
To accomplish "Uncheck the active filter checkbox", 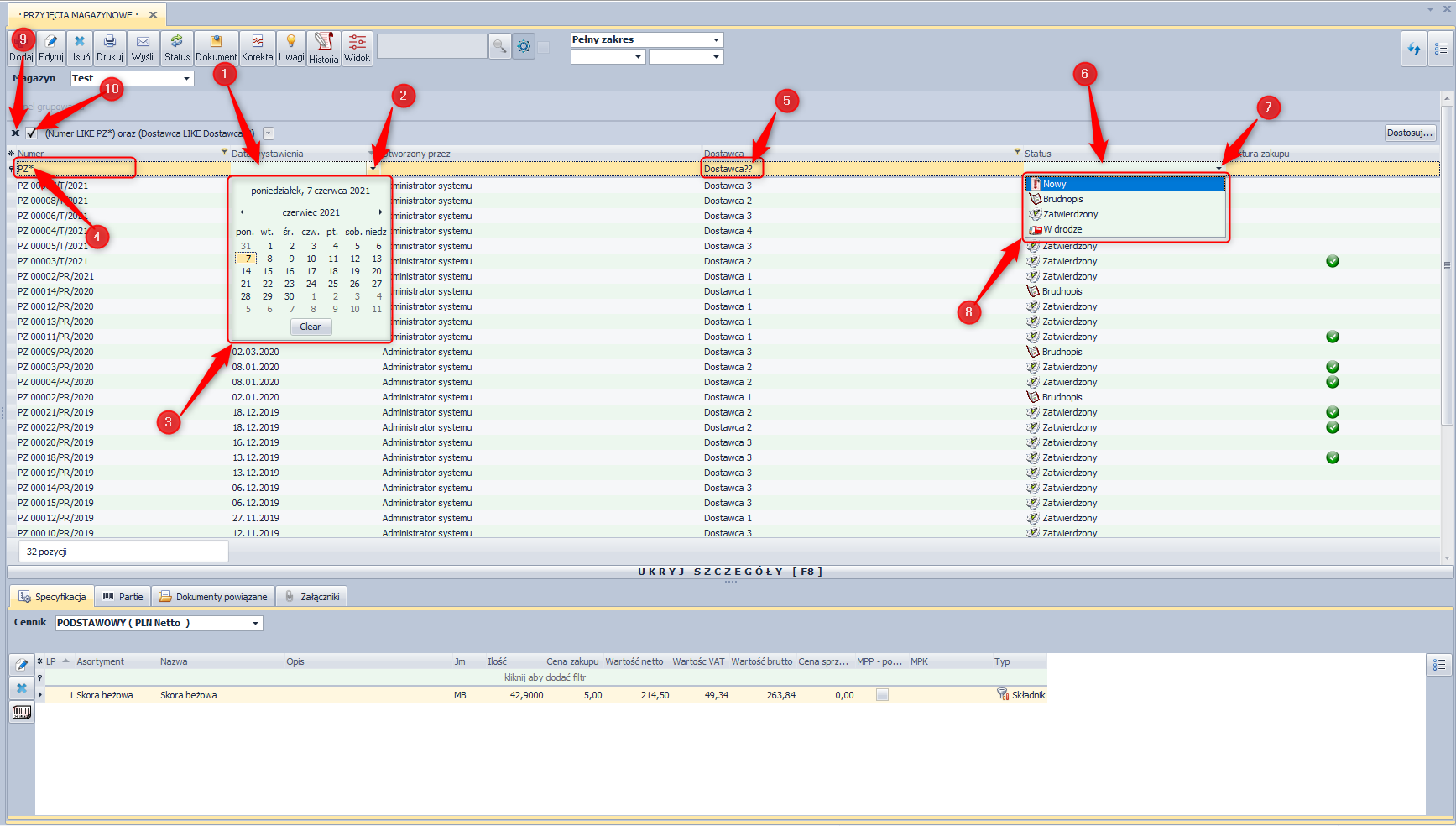I will coord(32,133).
